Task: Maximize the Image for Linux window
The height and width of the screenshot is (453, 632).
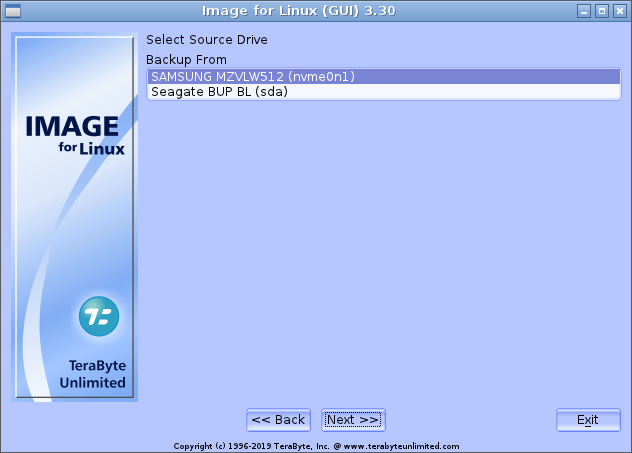Action: (602, 11)
